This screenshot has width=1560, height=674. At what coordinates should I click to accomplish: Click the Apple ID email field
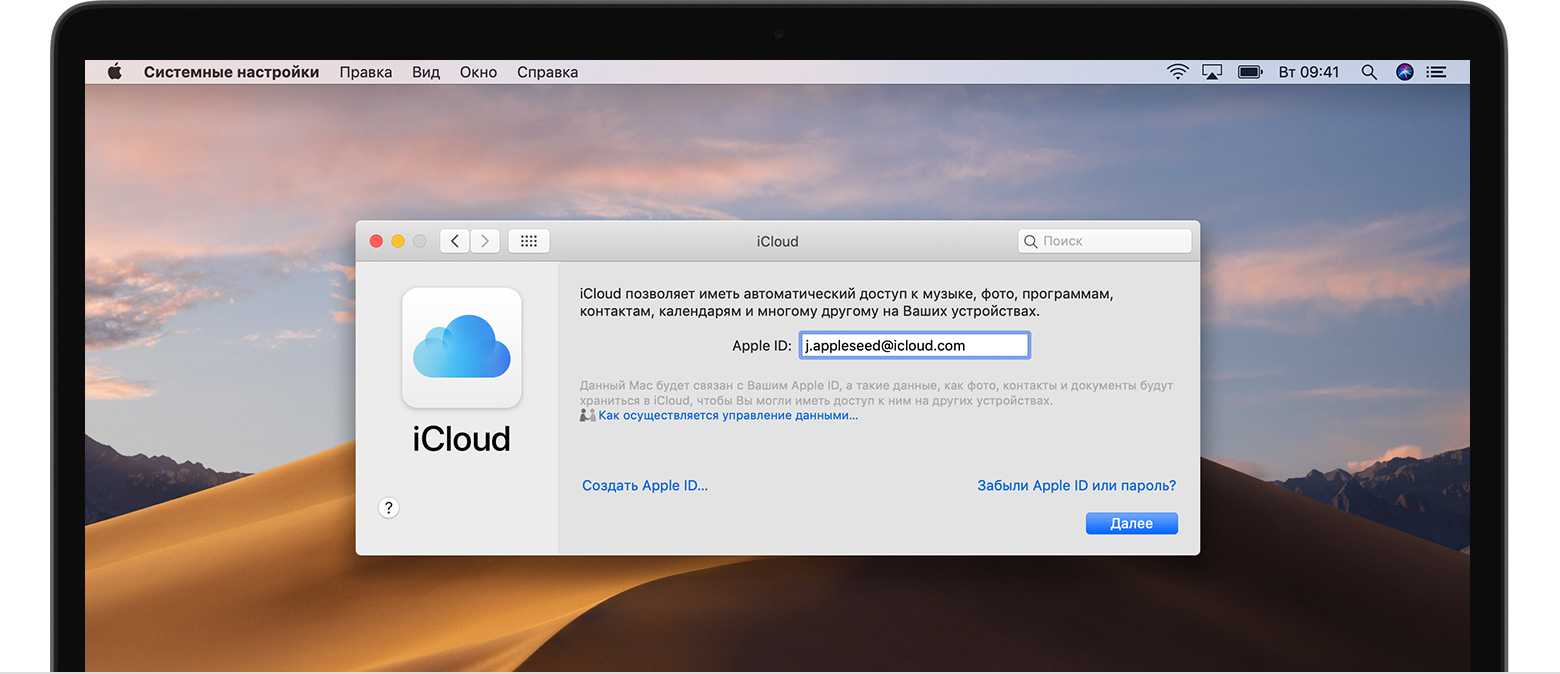click(914, 346)
